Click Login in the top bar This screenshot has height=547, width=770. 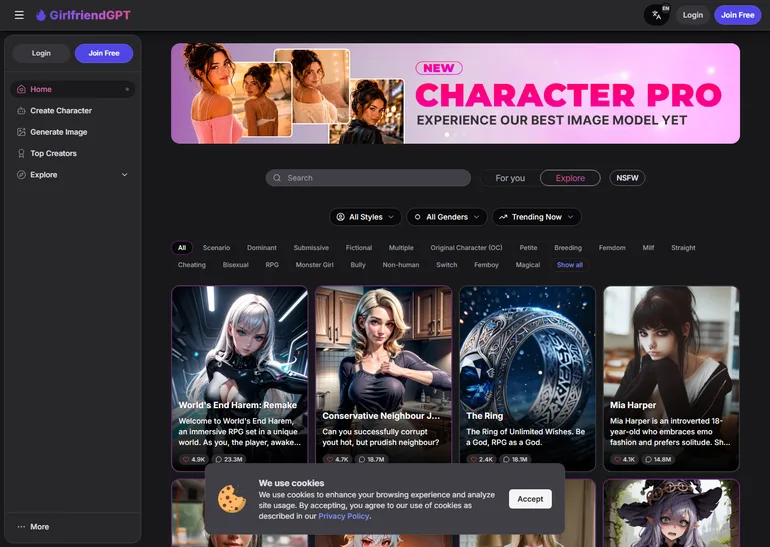click(x=692, y=15)
